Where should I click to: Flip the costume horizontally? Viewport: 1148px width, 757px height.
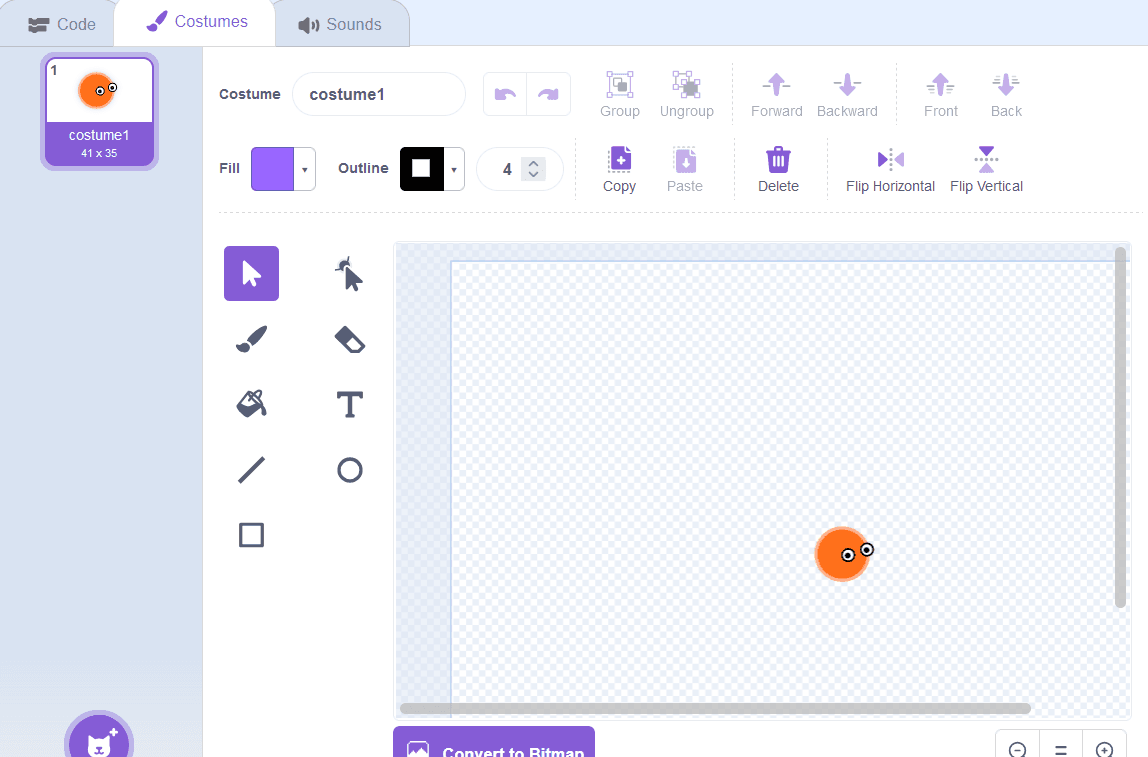tap(890, 168)
